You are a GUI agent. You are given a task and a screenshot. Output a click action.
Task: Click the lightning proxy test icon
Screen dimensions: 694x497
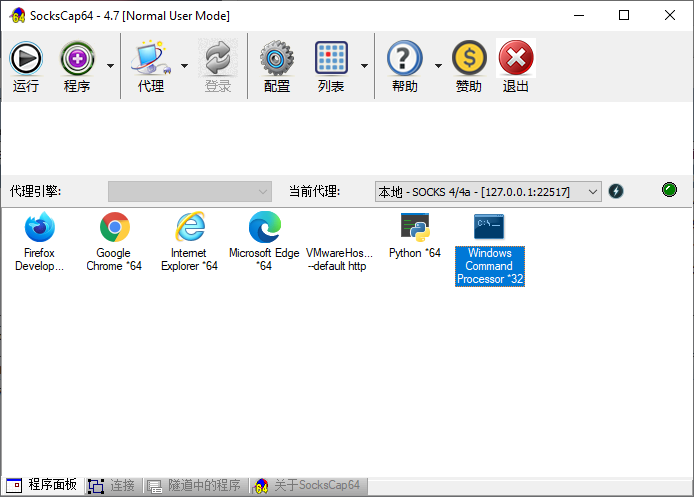click(x=616, y=191)
